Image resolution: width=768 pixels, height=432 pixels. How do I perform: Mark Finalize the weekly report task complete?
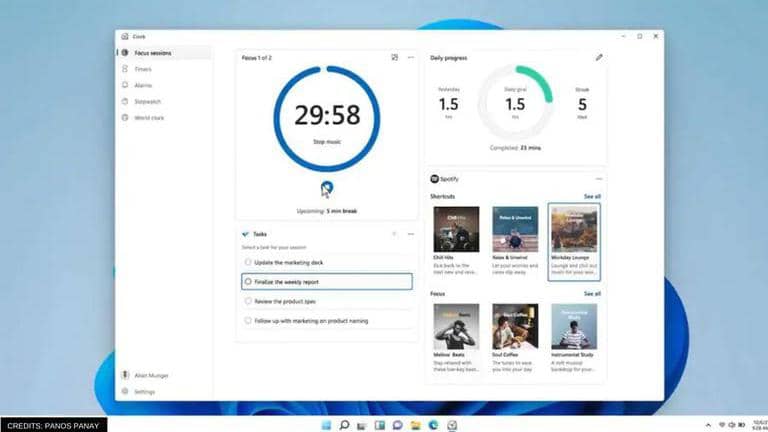[248, 282]
